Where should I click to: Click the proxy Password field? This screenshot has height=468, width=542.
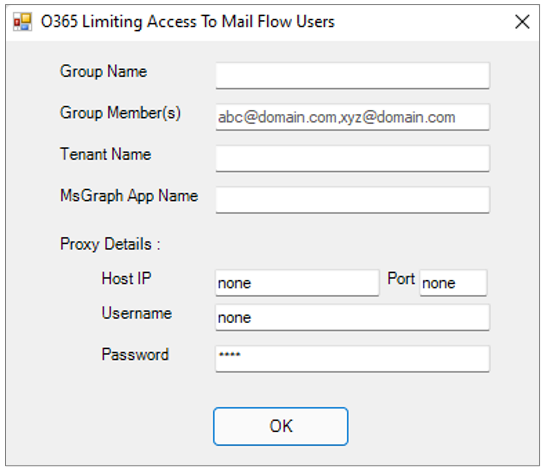point(352,359)
